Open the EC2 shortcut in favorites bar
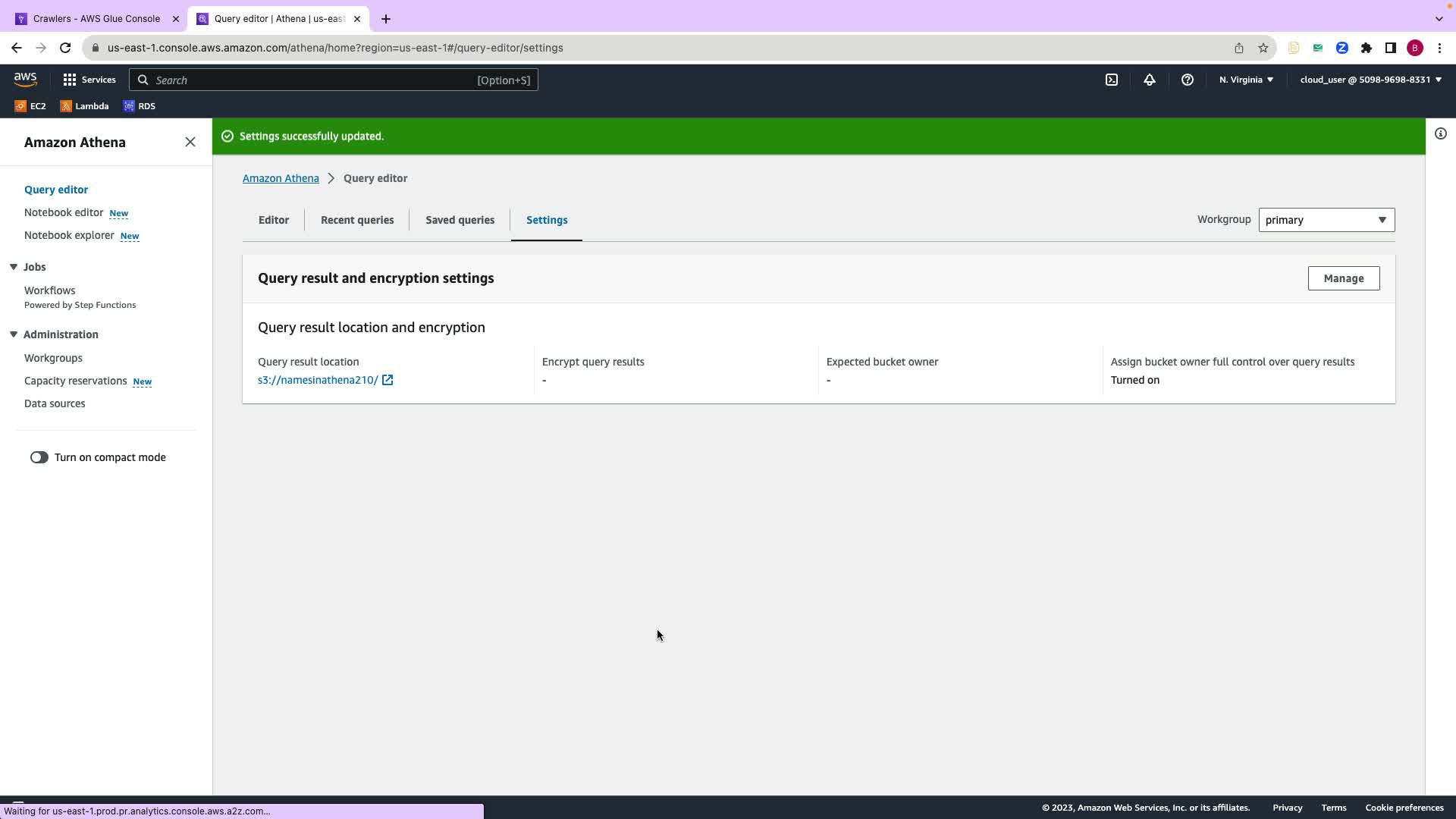Image resolution: width=1456 pixels, height=819 pixels. coord(30,106)
